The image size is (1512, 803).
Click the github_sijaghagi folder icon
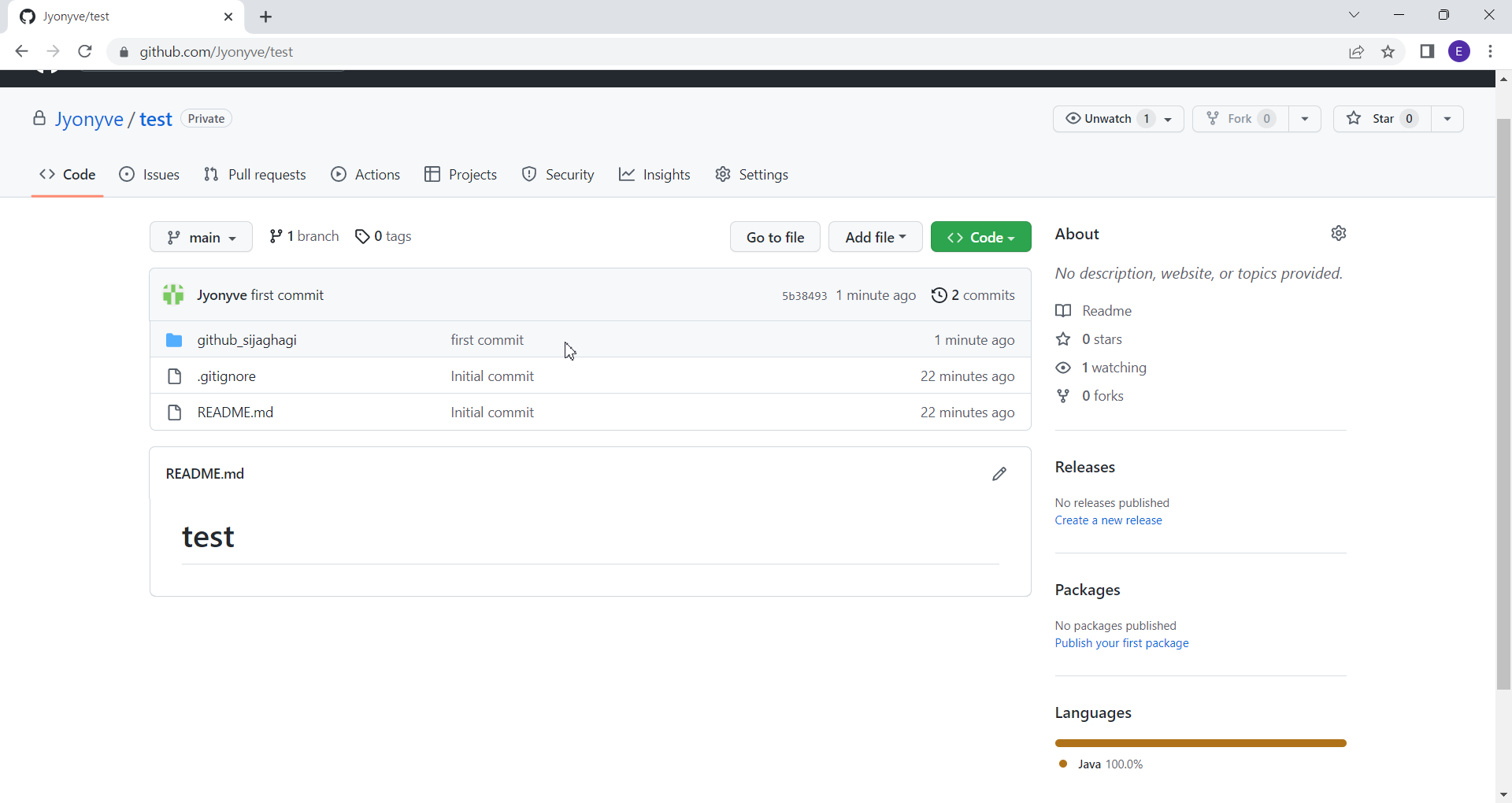click(174, 340)
